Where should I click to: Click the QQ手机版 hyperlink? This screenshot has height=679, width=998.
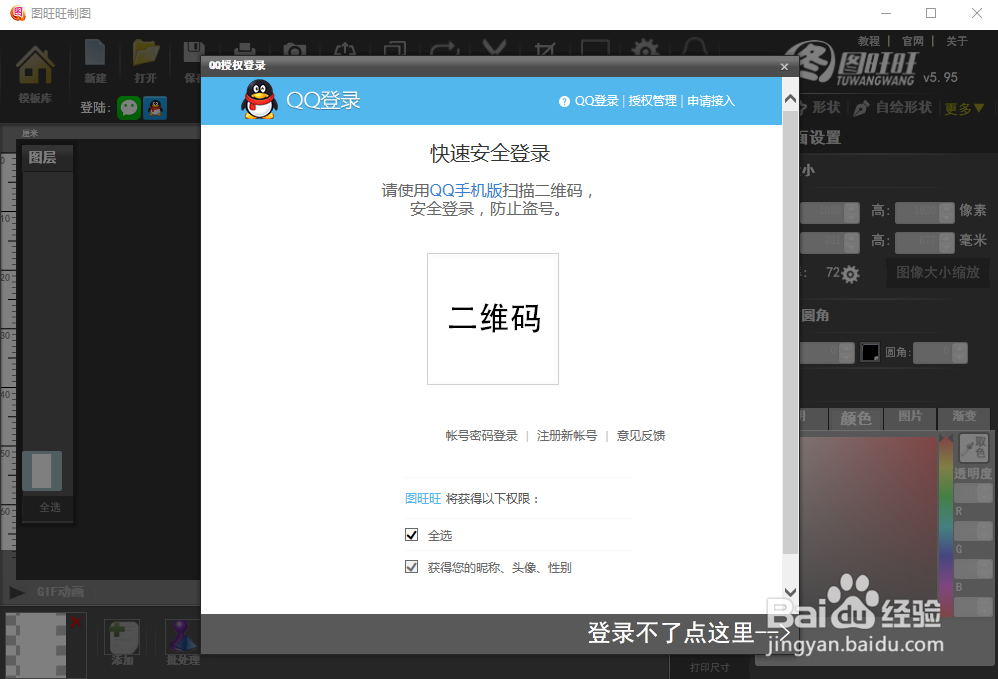tap(466, 190)
